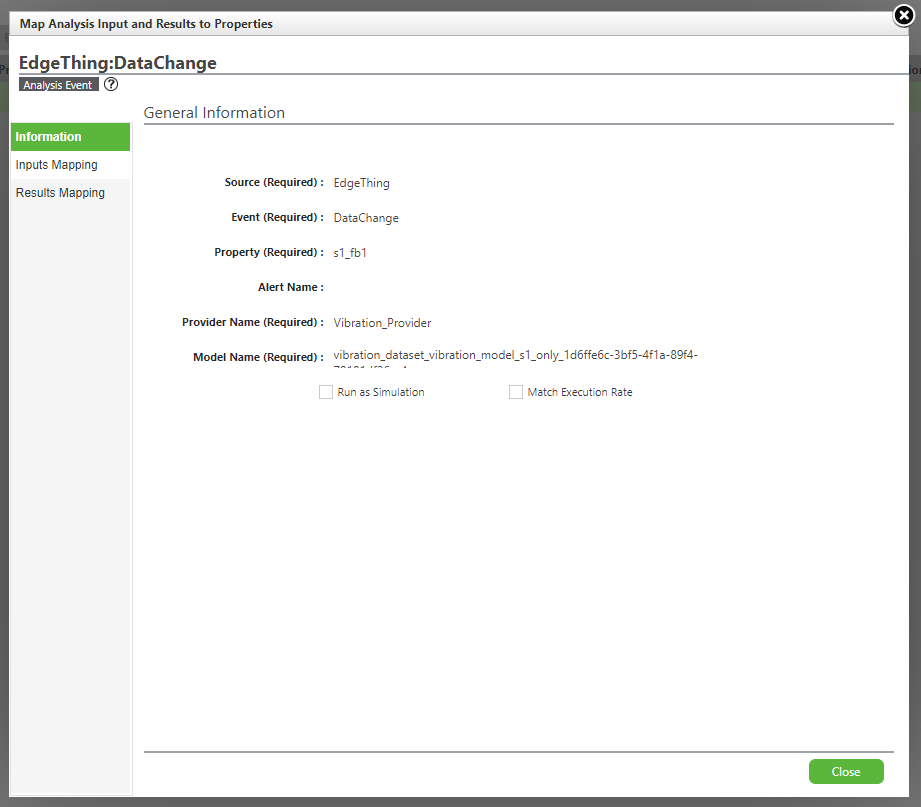Click the Provider Name (Required) label
The height and width of the screenshot is (807, 921).
coord(253,322)
